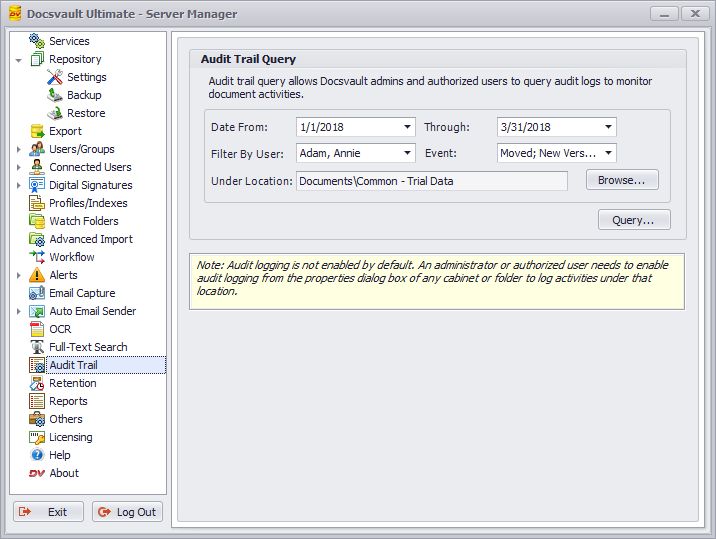Close the Server Manager window
Image resolution: width=716 pixels, height=539 pixels.
tap(695, 14)
